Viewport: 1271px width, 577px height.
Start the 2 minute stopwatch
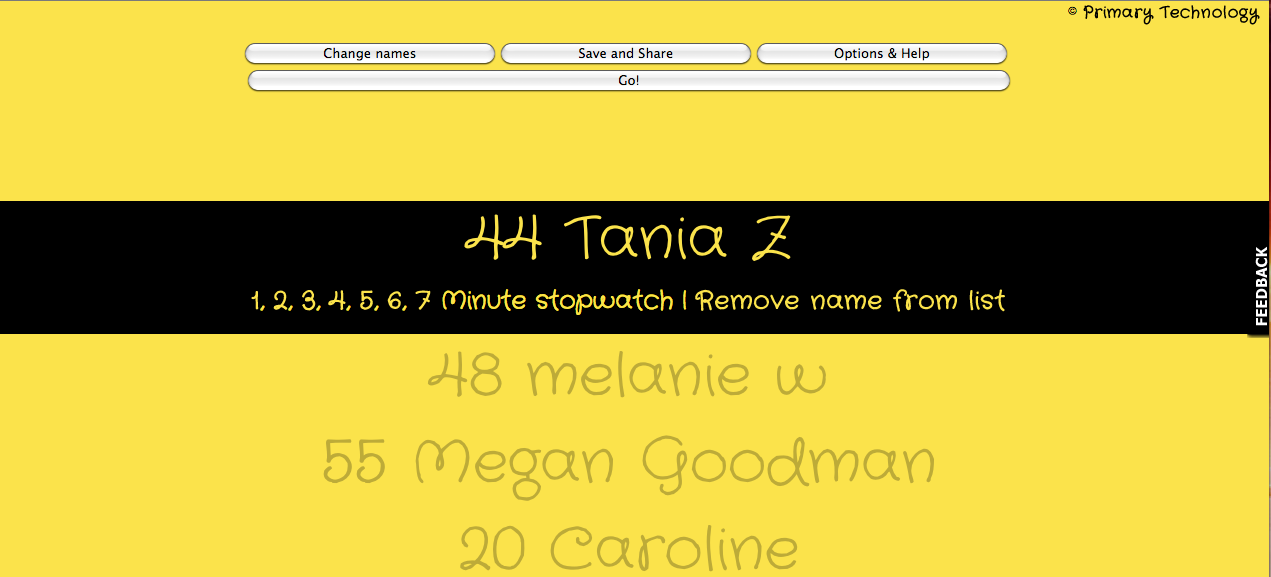pyautogui.click(x=281, y=301)
